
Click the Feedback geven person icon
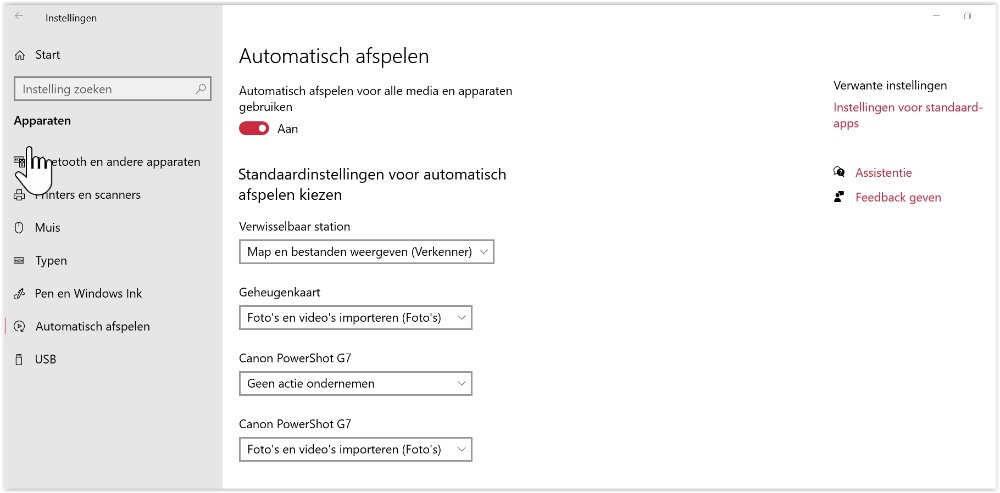coord(840,197)
